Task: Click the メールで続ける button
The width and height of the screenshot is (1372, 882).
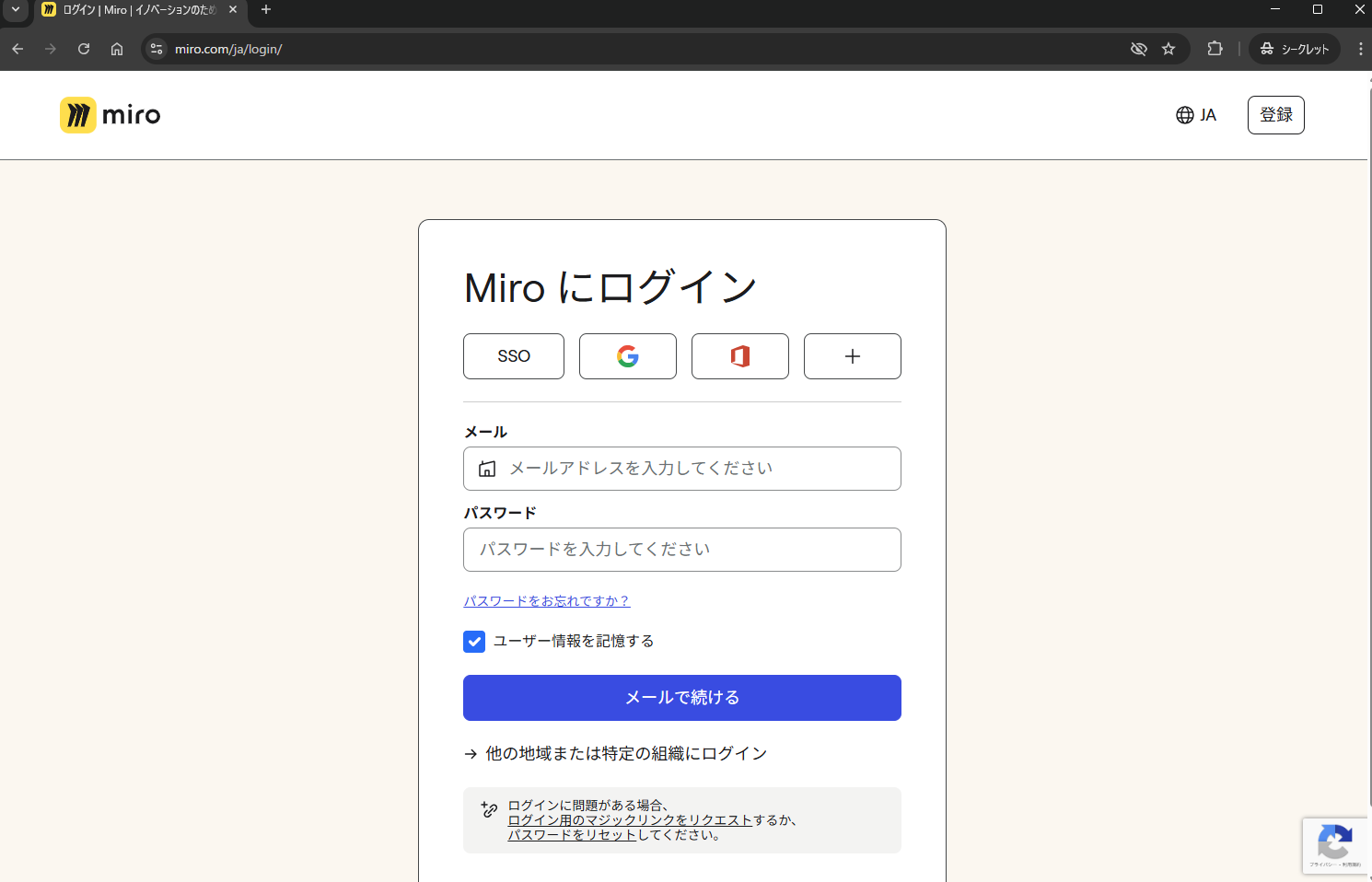Action: [681, 698]
